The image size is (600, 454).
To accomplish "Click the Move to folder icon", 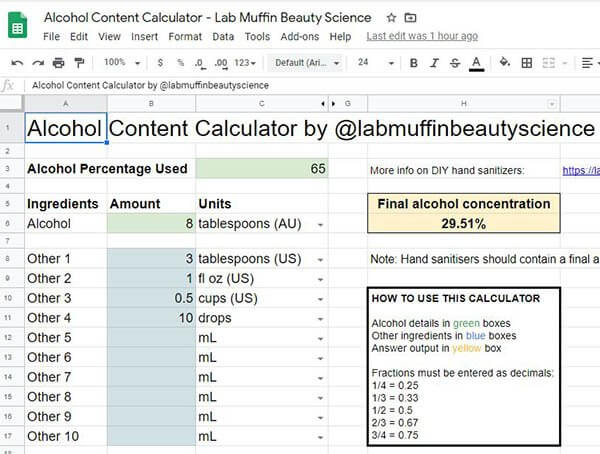I will point(410,18).
